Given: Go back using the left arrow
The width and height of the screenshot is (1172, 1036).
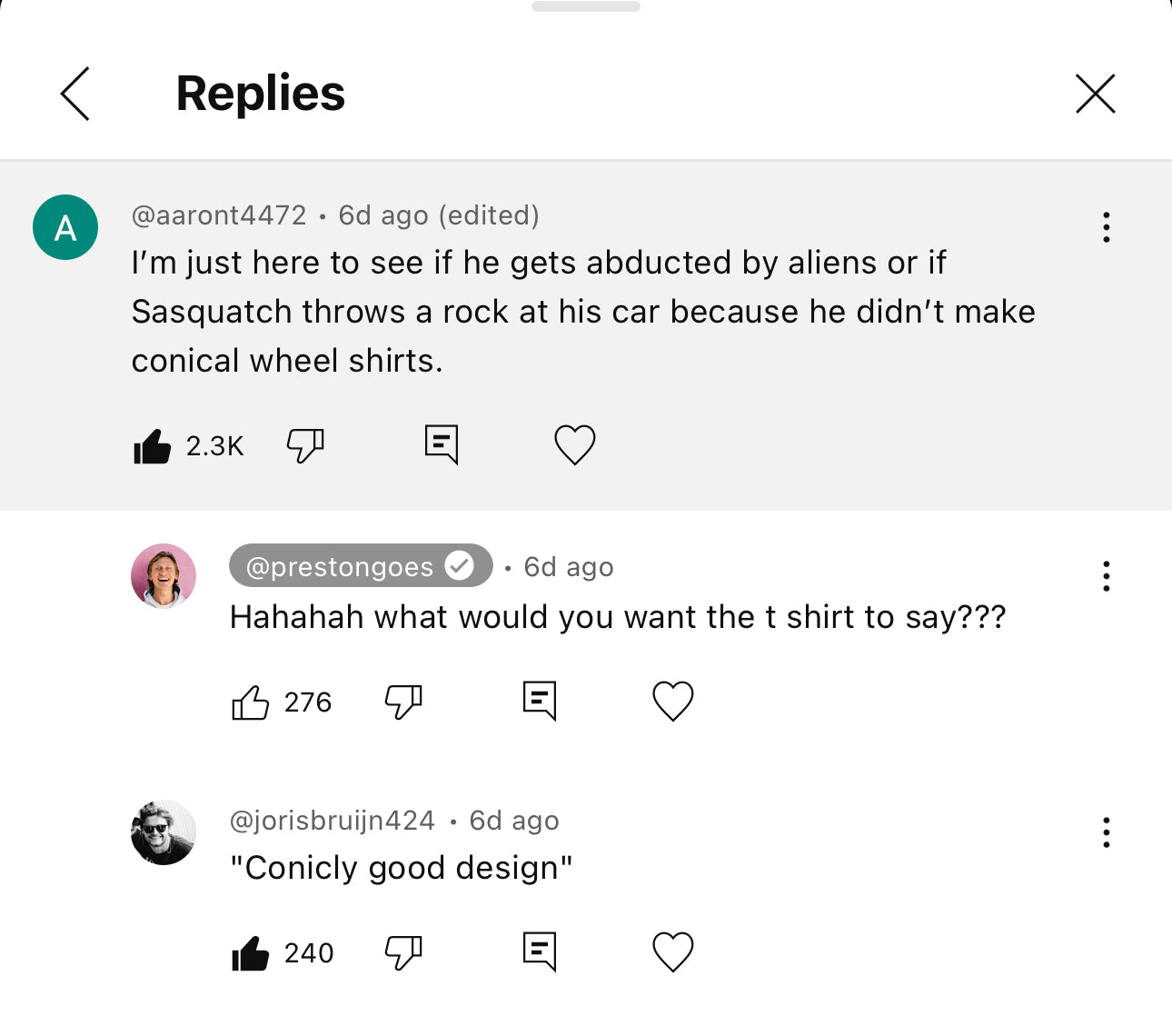Looking at the screenshot, I should pyautogui.click(x=75, y=94).
